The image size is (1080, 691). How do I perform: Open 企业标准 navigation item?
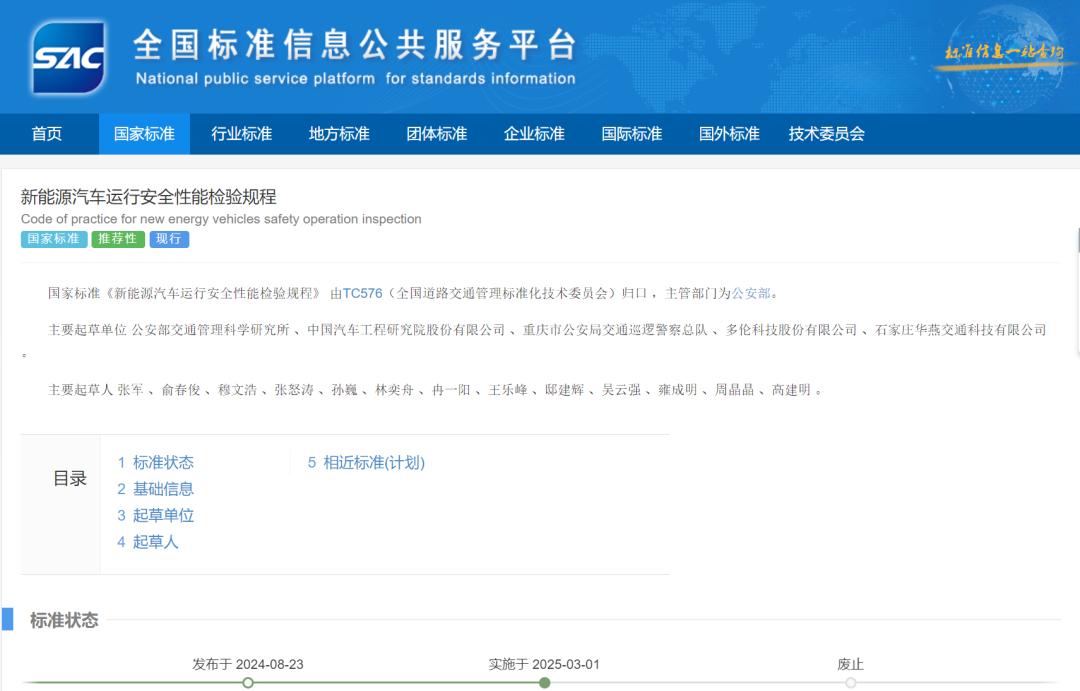[534, 134]
